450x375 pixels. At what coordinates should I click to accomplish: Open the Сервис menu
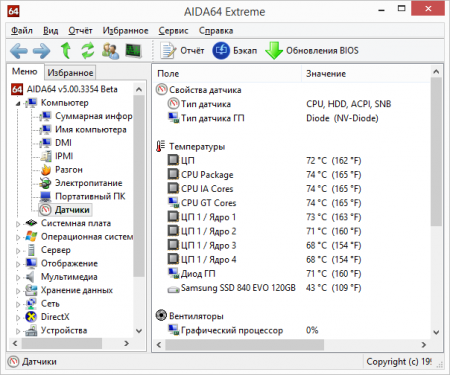(173, 31)
